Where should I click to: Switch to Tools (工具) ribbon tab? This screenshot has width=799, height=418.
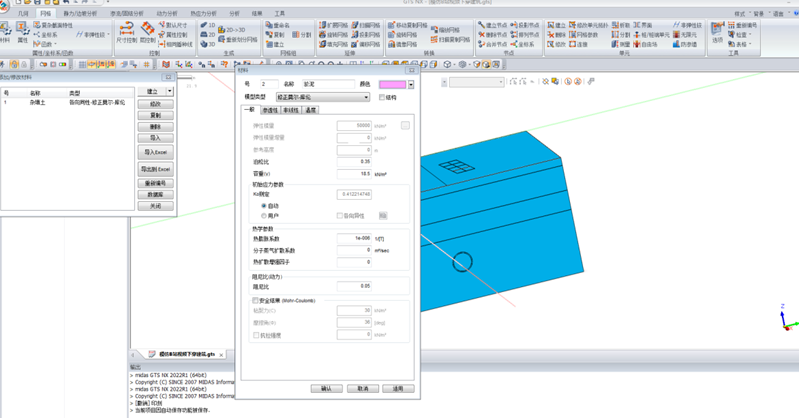pyautogui.click(x=280, y=13)
